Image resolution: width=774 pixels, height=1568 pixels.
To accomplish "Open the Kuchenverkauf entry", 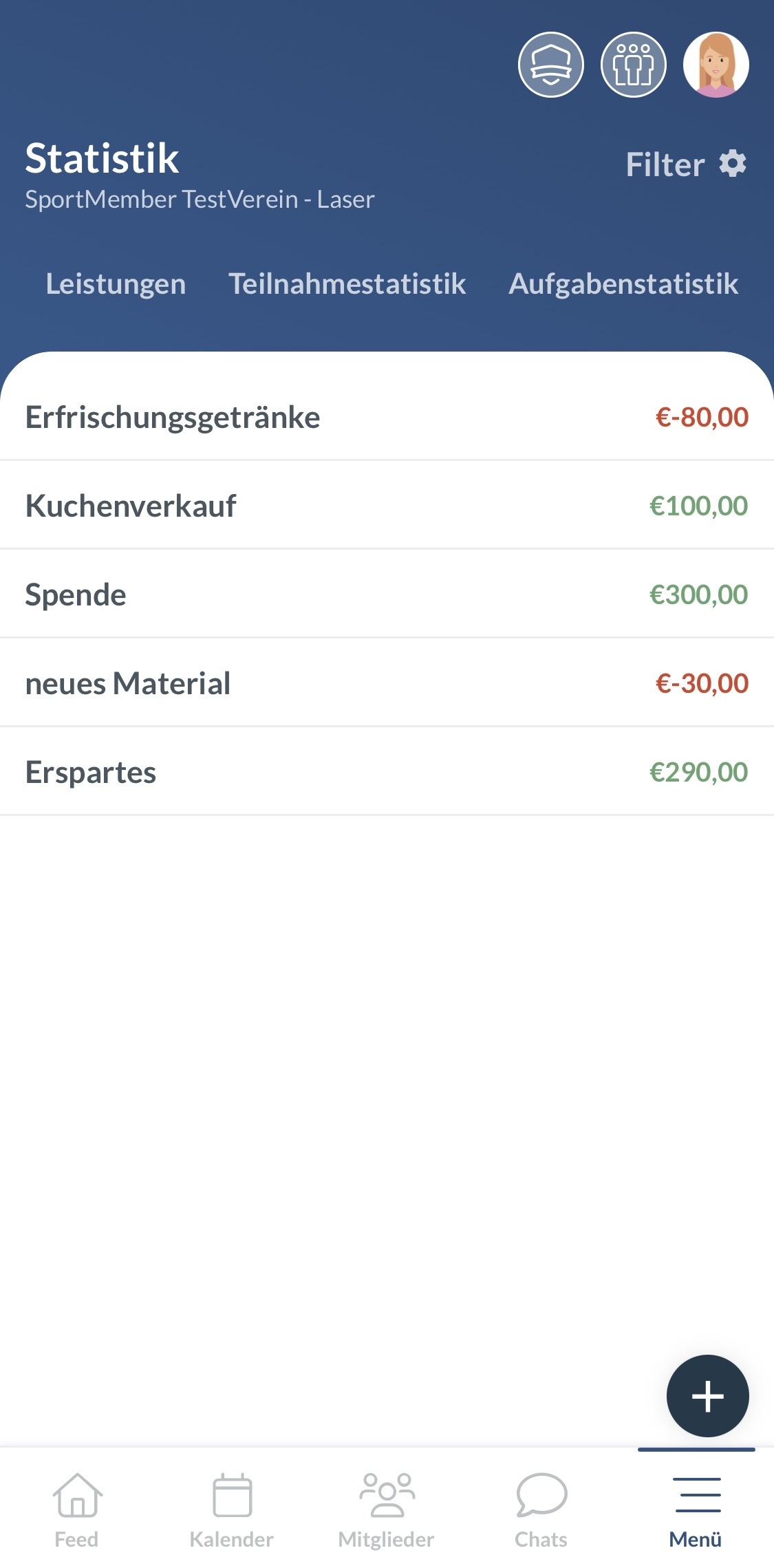I will point(387,506).
